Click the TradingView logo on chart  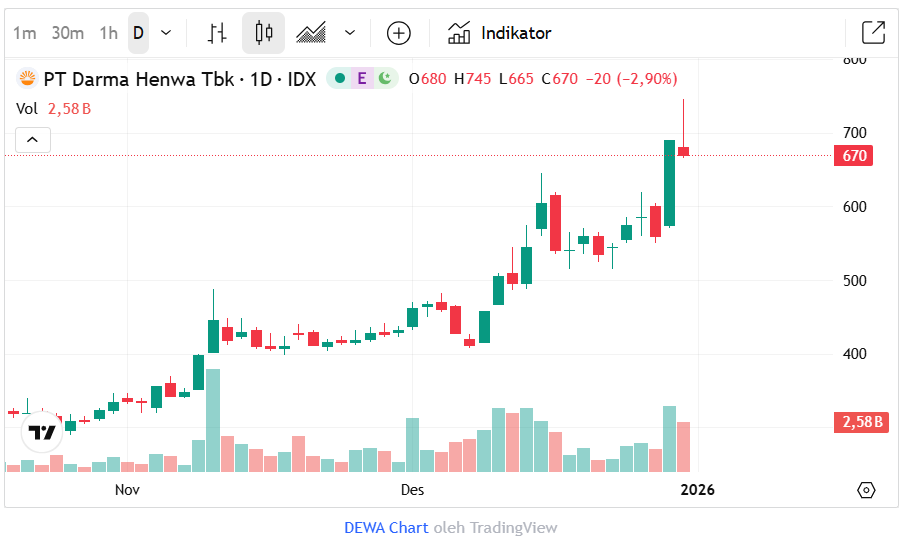[42, 432]
